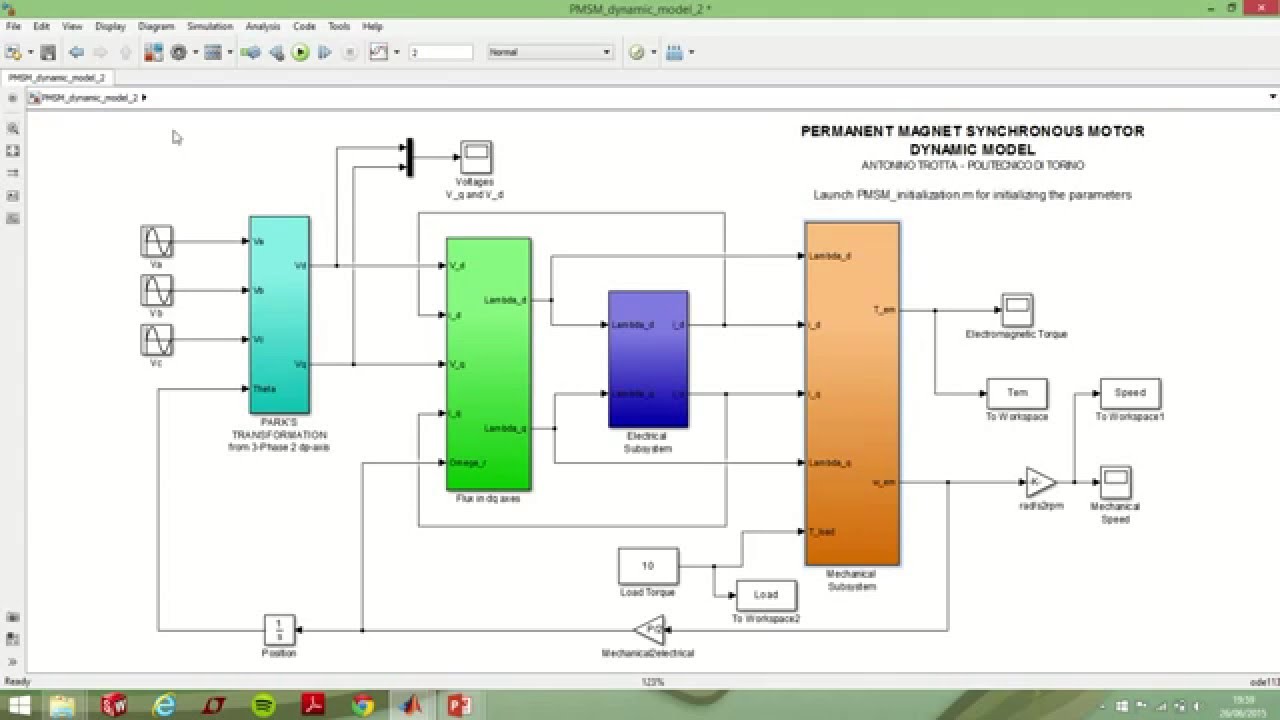The image size is (1280, 720).
Task: Navigate back using the blue left arrow
Action: click(x=76, y=52)
